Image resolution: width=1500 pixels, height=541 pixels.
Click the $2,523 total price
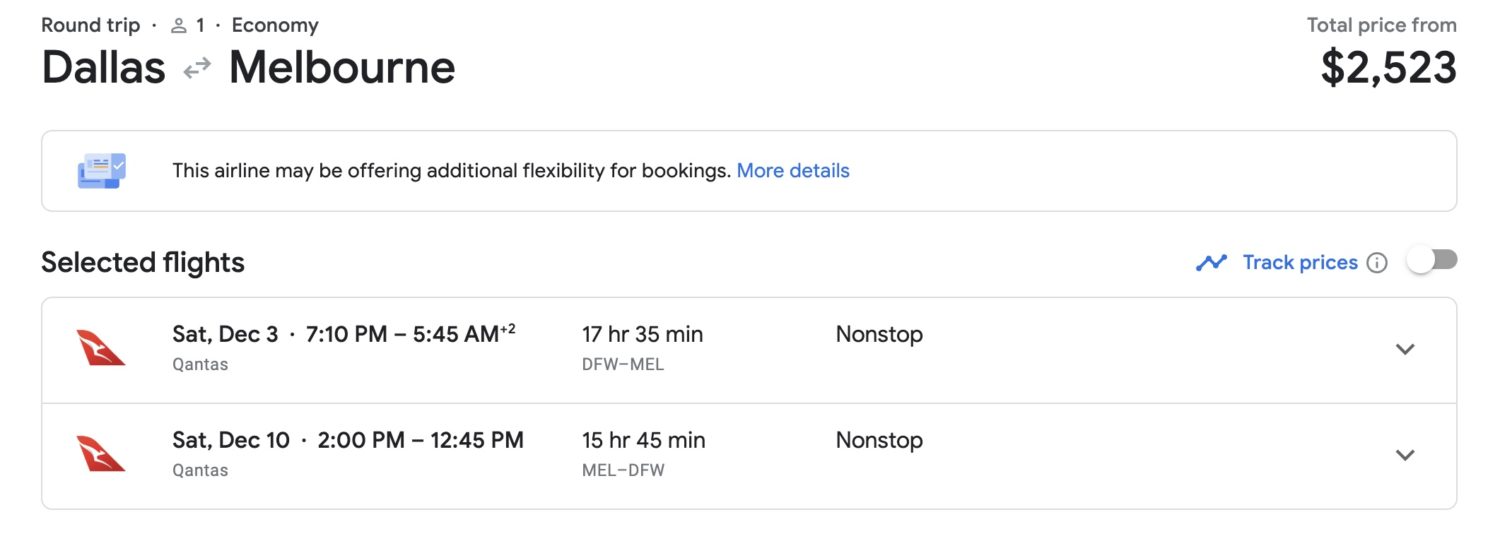coord(1388,68)
